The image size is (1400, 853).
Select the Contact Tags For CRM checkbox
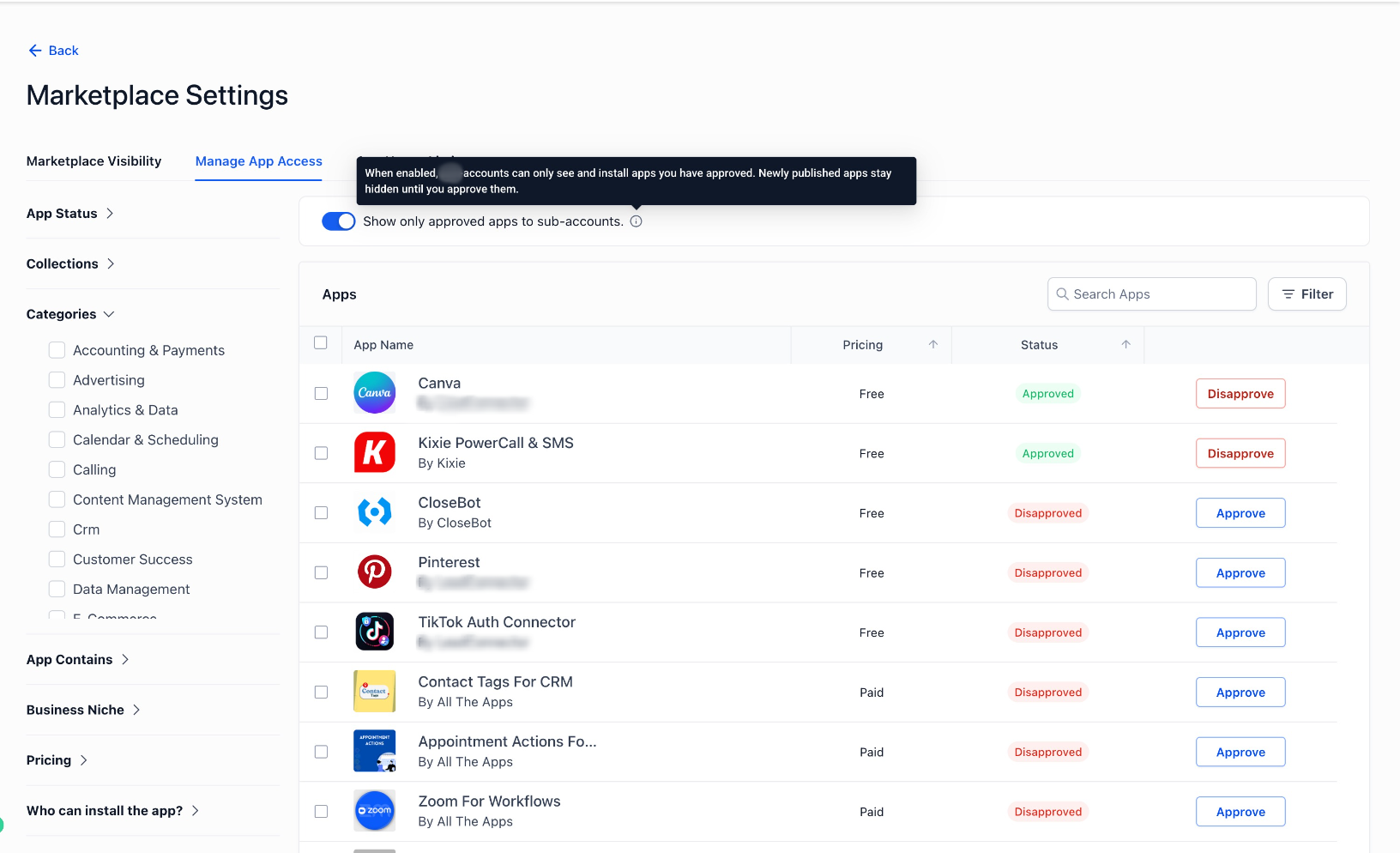pyautogui.click(x=321, y=692)
